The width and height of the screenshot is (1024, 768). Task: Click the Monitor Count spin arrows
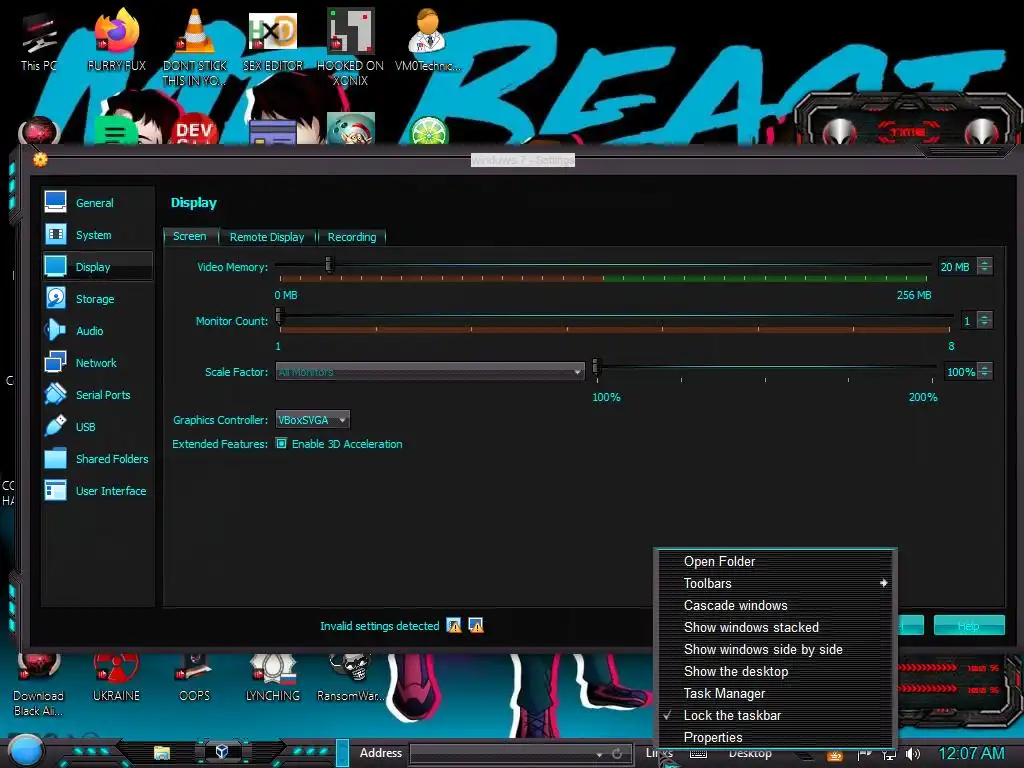click(985, 320)
